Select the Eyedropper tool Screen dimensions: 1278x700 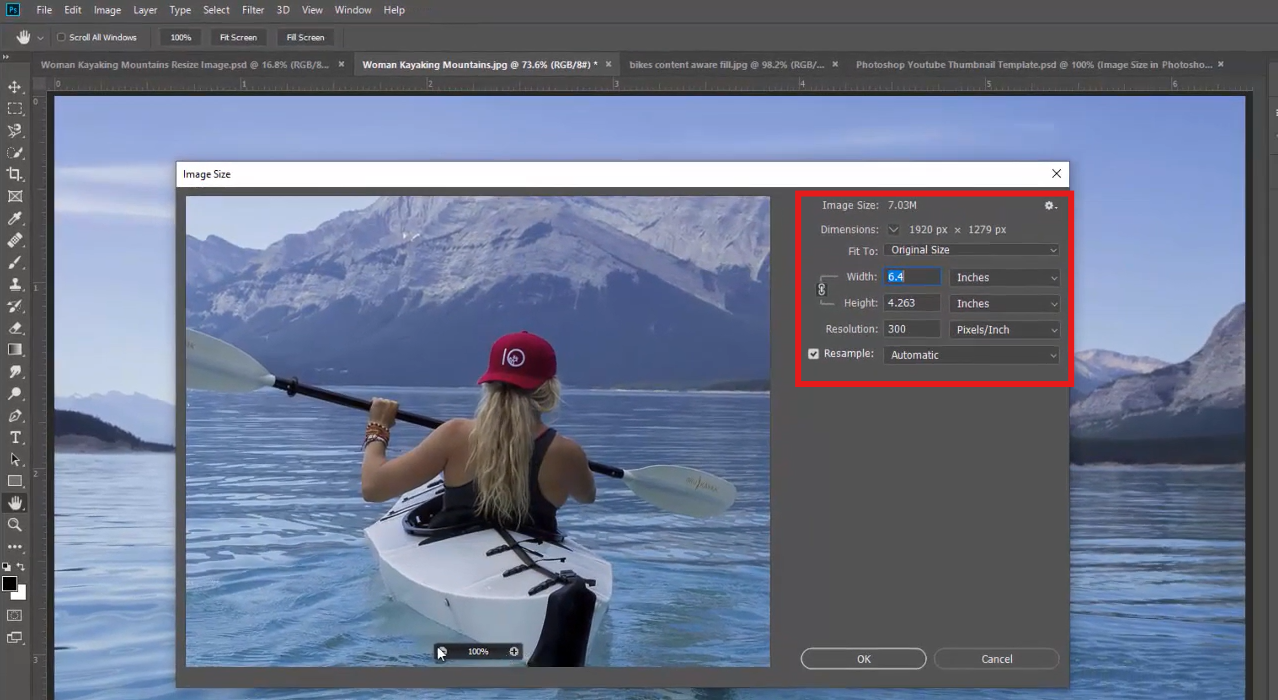click(15, 219)
